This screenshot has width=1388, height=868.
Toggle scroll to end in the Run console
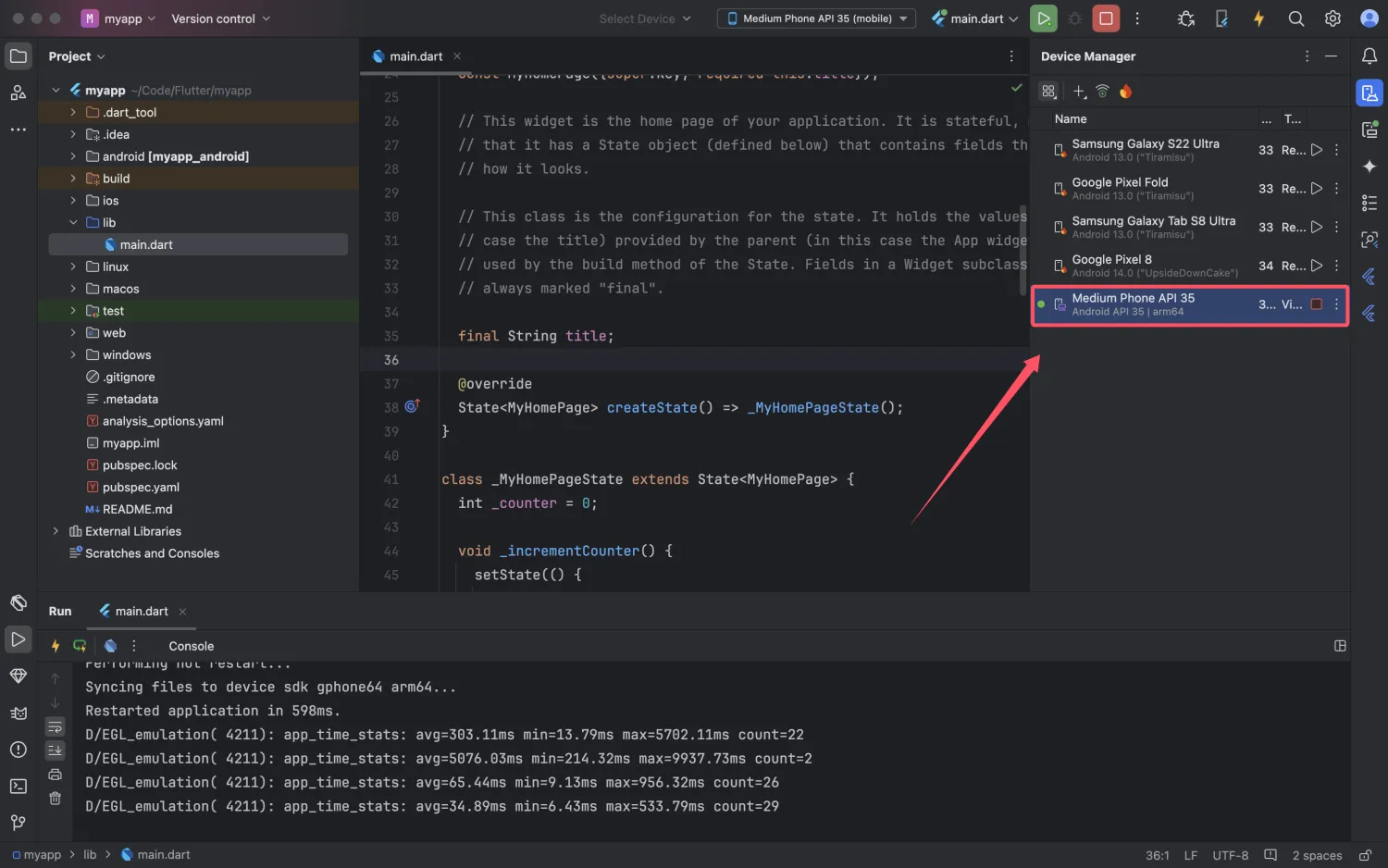tap(56, 750)
